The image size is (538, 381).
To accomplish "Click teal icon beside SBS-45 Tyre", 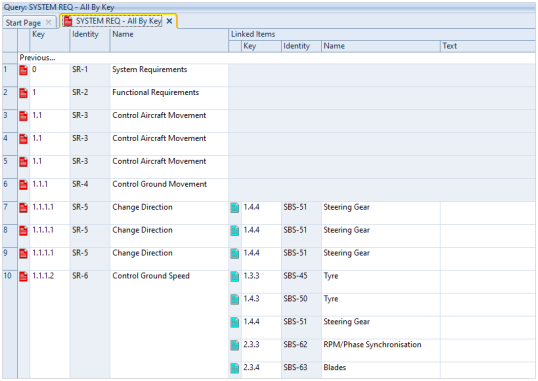I will [235, 277].
